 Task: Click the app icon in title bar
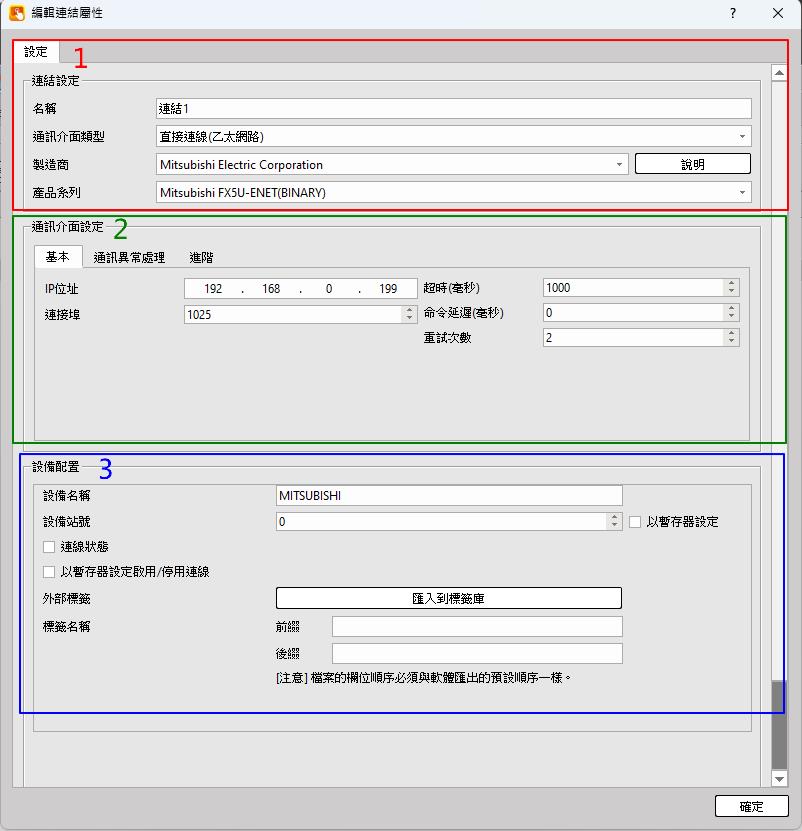[17, 14]
